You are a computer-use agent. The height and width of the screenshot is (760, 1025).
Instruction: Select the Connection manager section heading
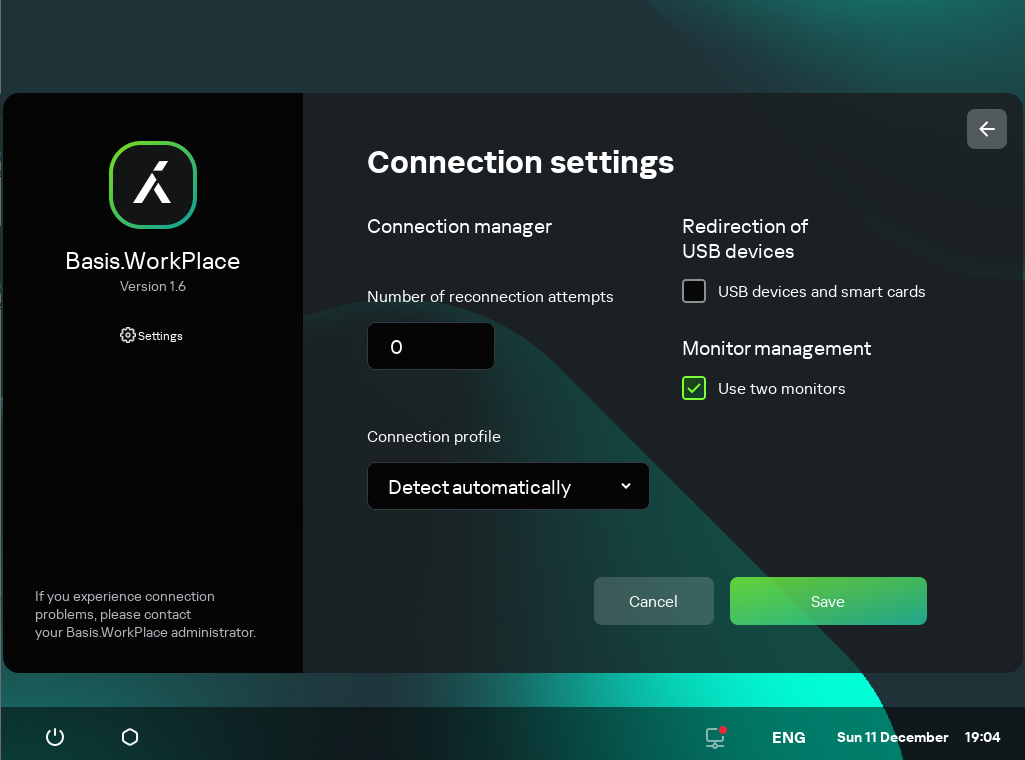click(x=459, y=227)
